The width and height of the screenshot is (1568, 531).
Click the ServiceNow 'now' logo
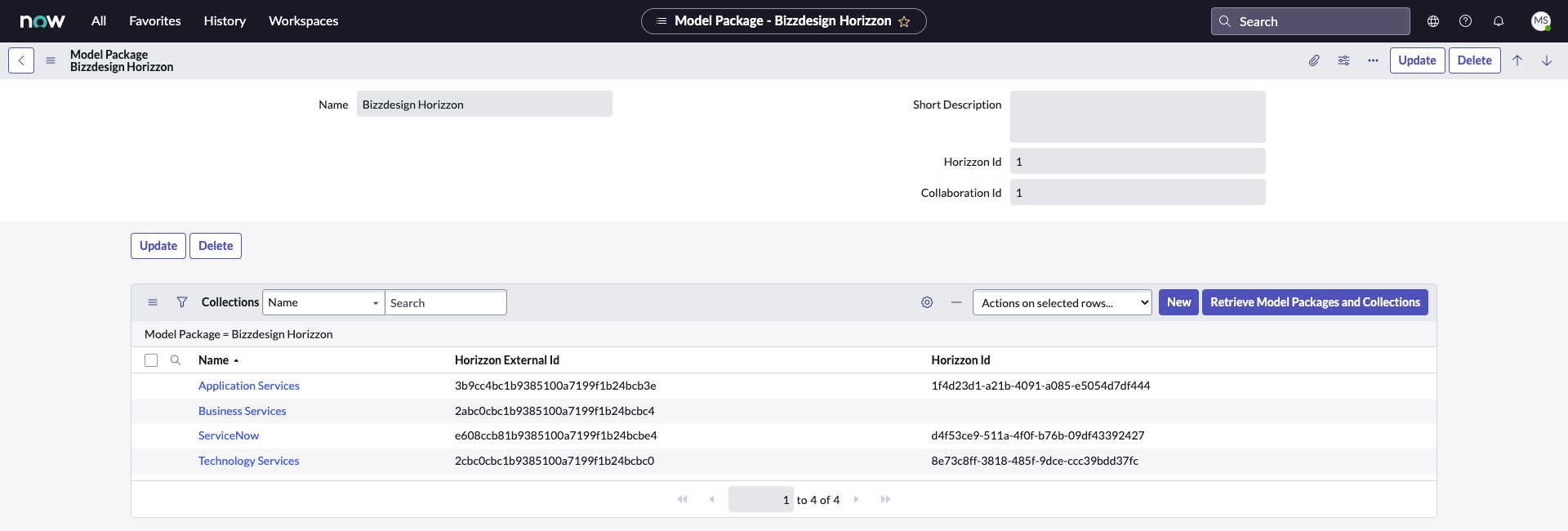click(x=42, y=21)
